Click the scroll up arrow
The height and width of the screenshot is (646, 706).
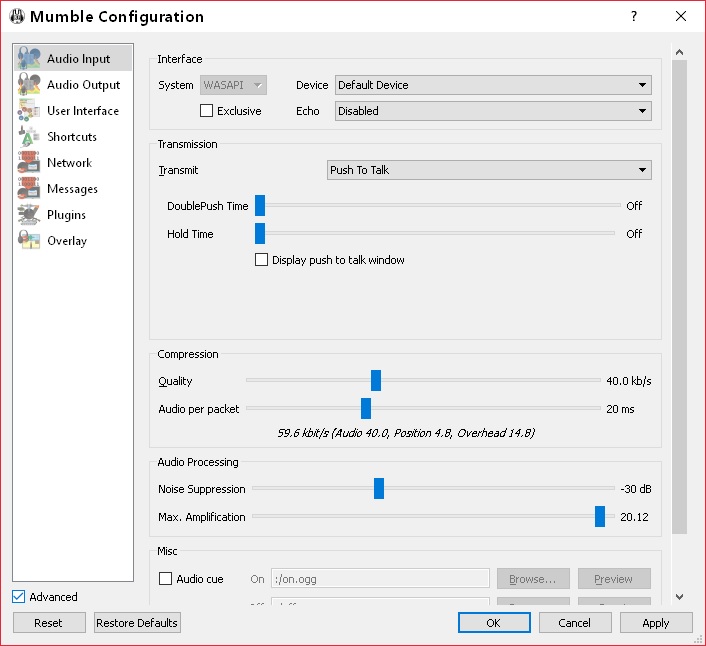(679, 52)
